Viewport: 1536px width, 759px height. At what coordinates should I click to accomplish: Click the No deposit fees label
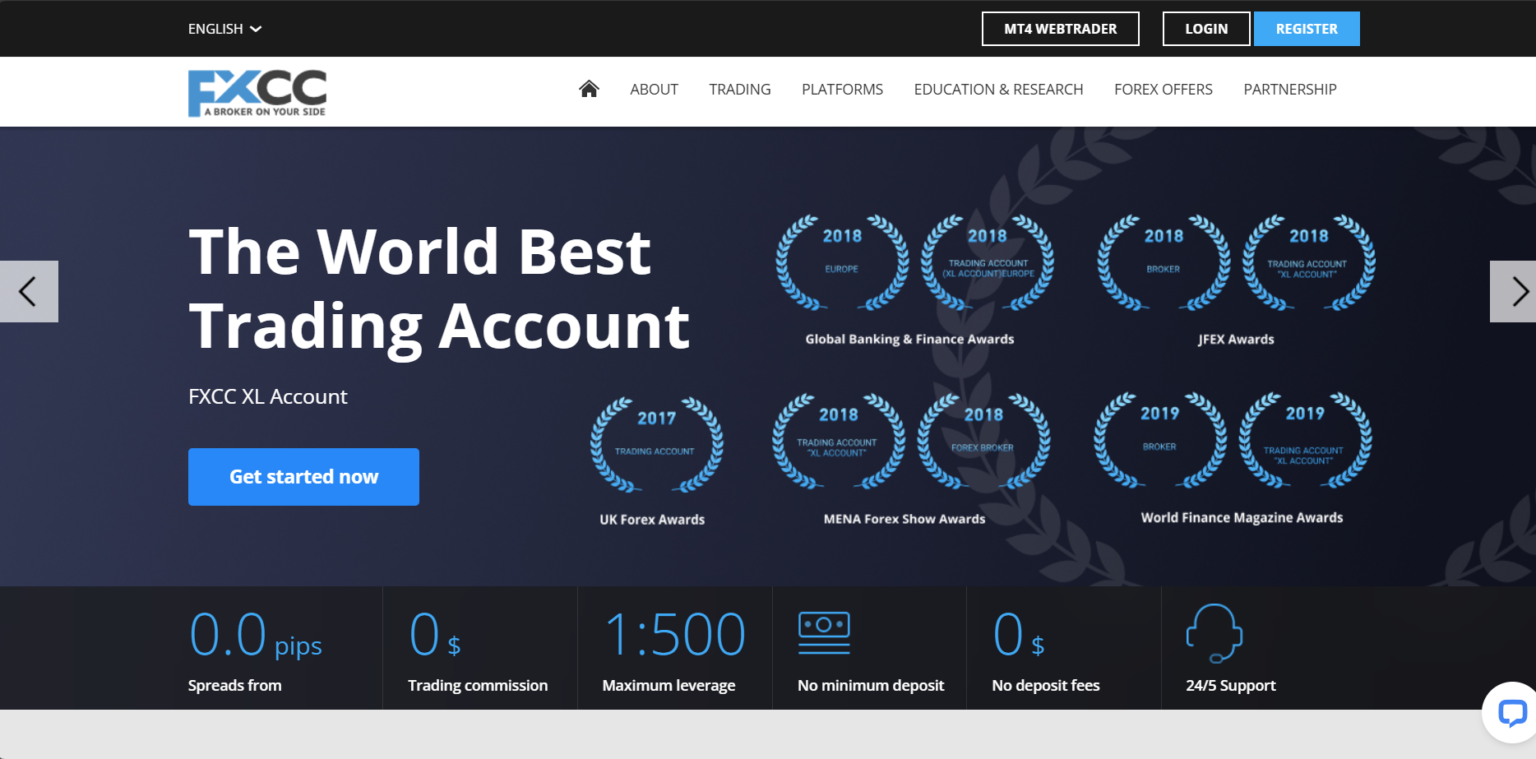point(1046,685)
